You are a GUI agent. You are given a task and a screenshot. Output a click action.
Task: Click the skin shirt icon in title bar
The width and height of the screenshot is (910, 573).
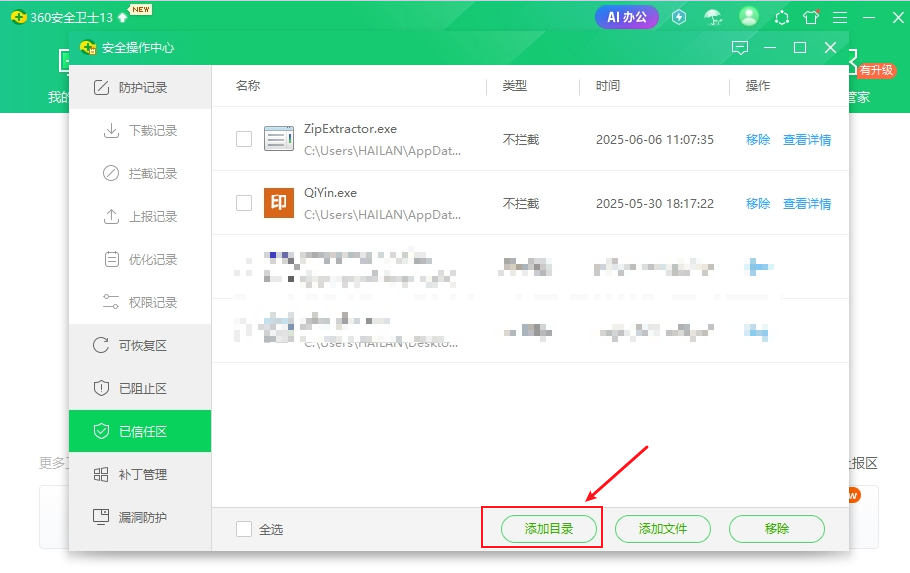(x=811, y=17)
